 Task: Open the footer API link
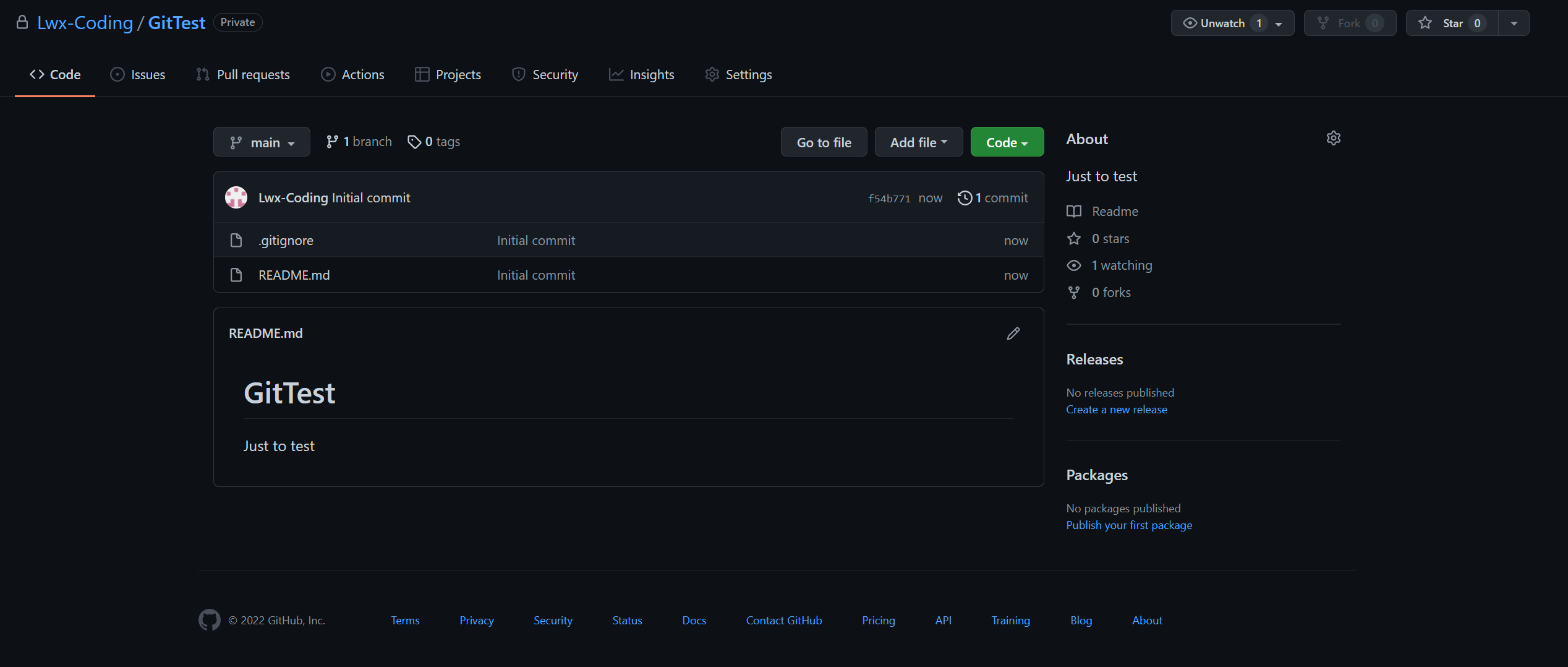tap(944, 620)
